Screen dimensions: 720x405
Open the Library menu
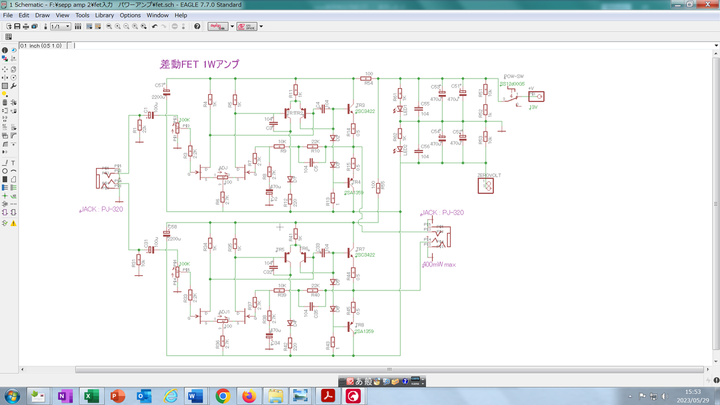pyautogui.click(x=104, y=15)
